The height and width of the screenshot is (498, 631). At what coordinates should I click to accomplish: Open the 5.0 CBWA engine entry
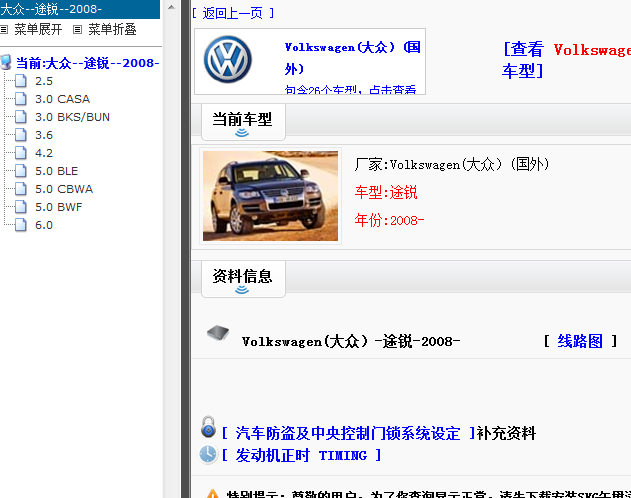pyautogui.click(x=64, y=189)
